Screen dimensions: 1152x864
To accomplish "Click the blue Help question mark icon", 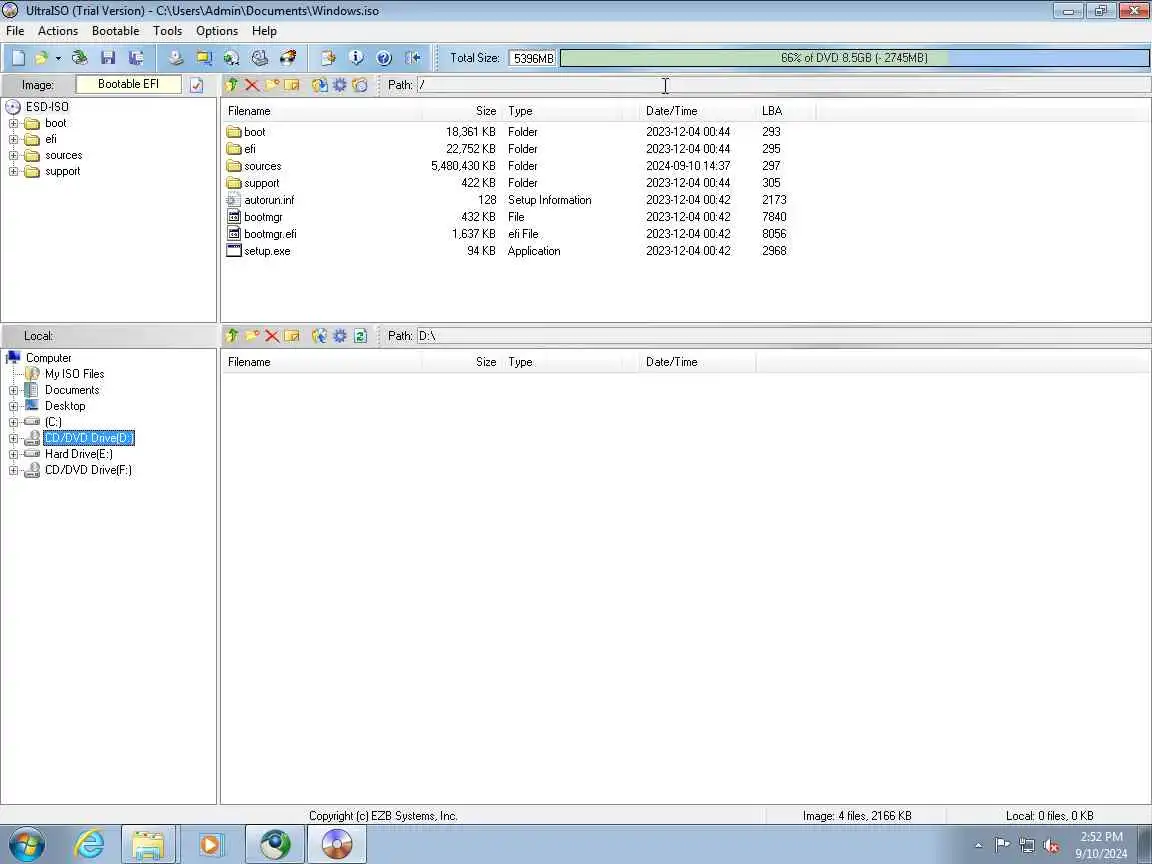I will [x=384, y=58].
